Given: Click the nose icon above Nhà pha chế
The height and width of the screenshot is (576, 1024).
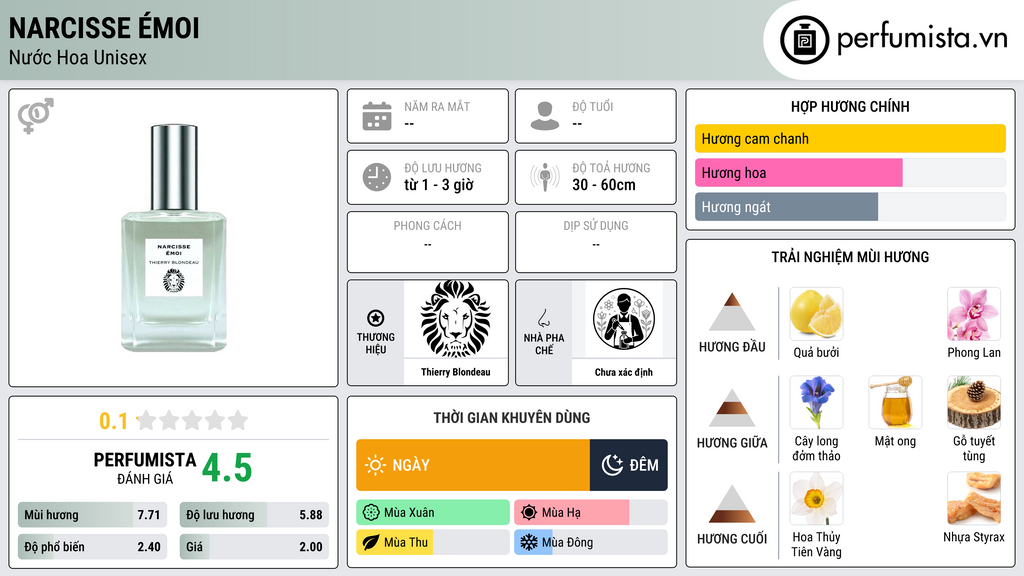Looking at the screenshot, I should [543, 318].
